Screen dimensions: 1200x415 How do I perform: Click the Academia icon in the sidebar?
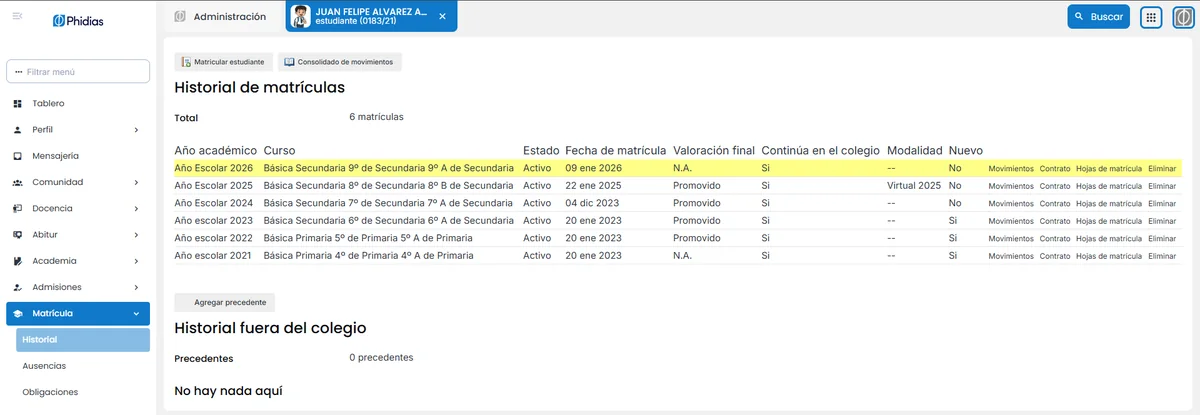[x=18, y=261]
